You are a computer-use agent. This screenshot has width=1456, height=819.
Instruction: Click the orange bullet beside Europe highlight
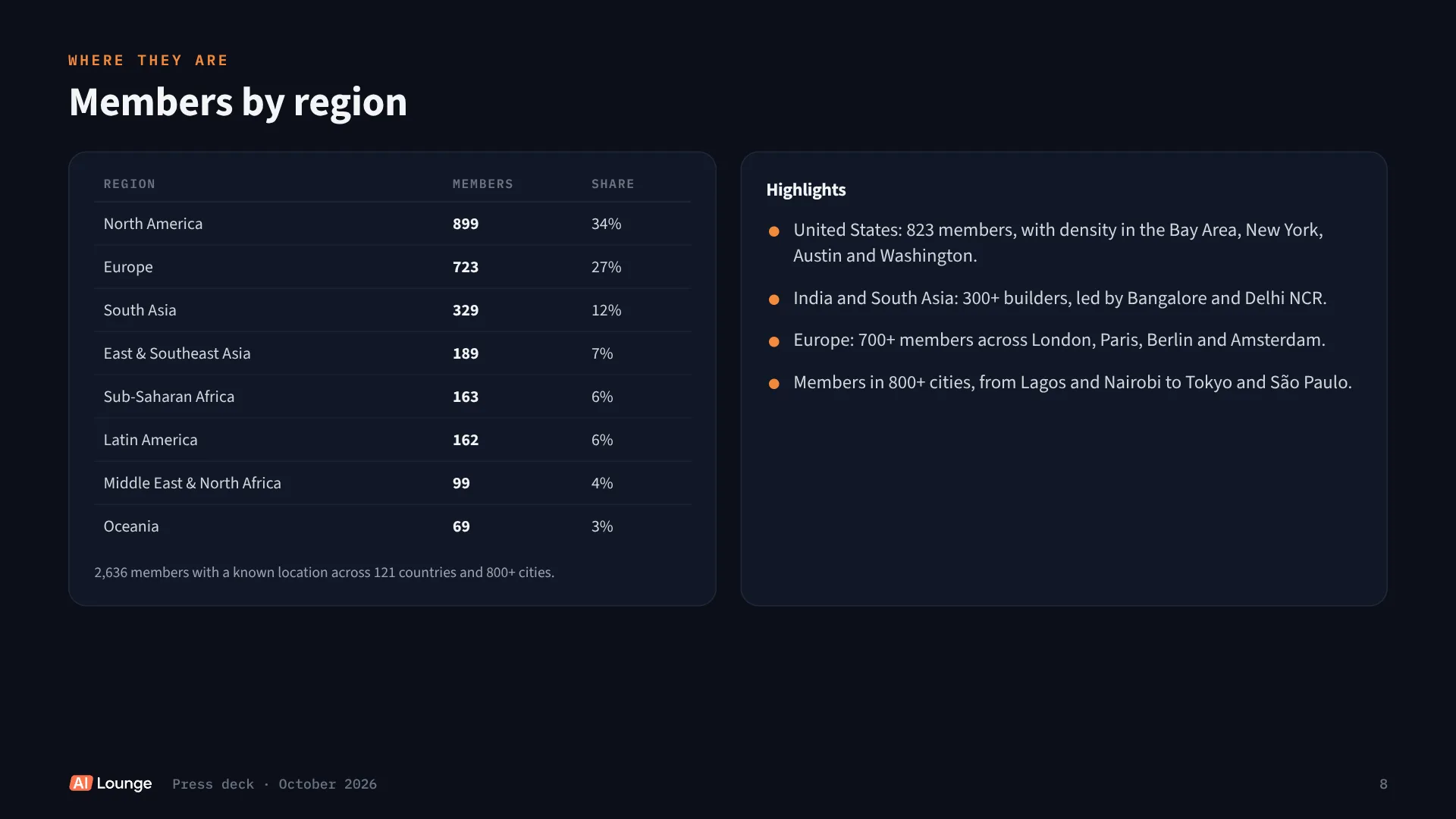[x=773, y=342]
